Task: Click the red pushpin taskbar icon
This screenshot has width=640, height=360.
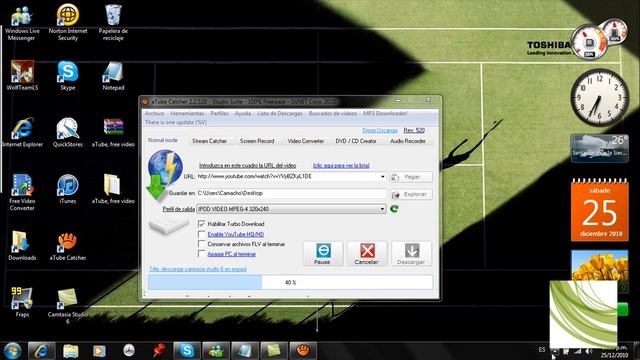Action: [158, 351]
